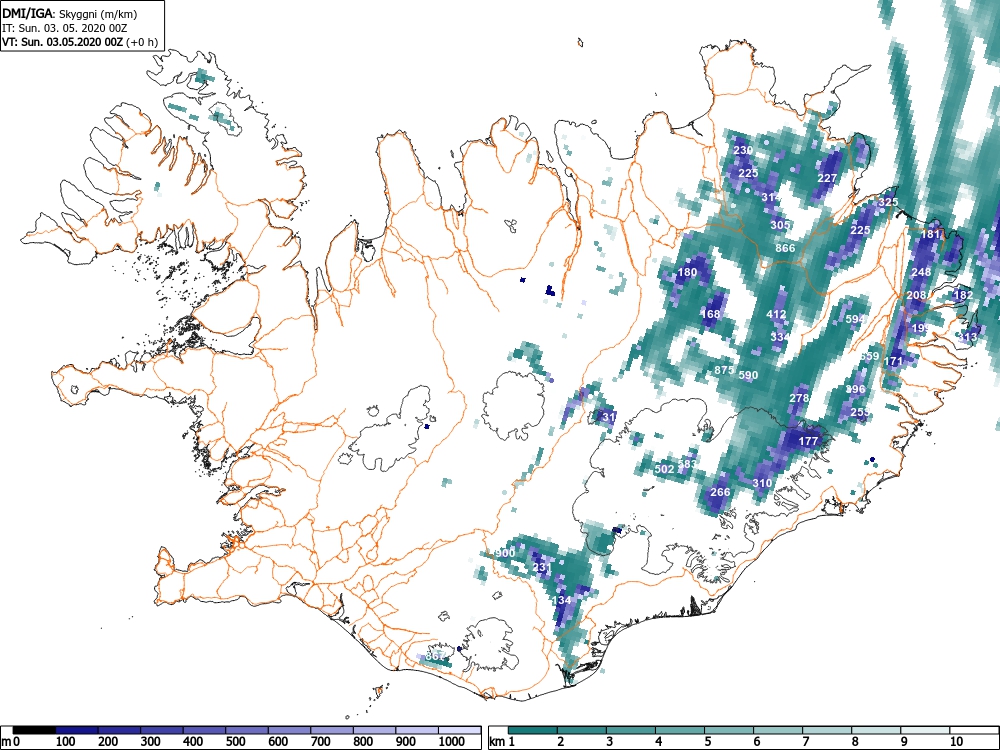Click visibility value 325 on the map
This screenshot has height=750, width=1000.
888,202
